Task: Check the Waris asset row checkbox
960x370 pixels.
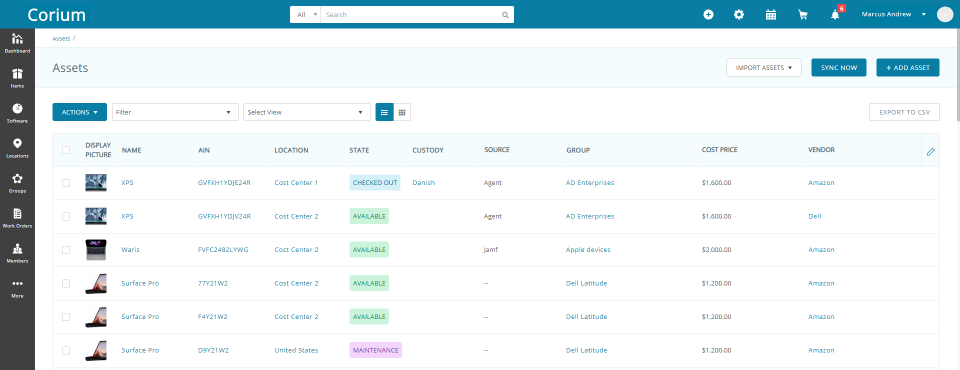Action: point(66,250)
